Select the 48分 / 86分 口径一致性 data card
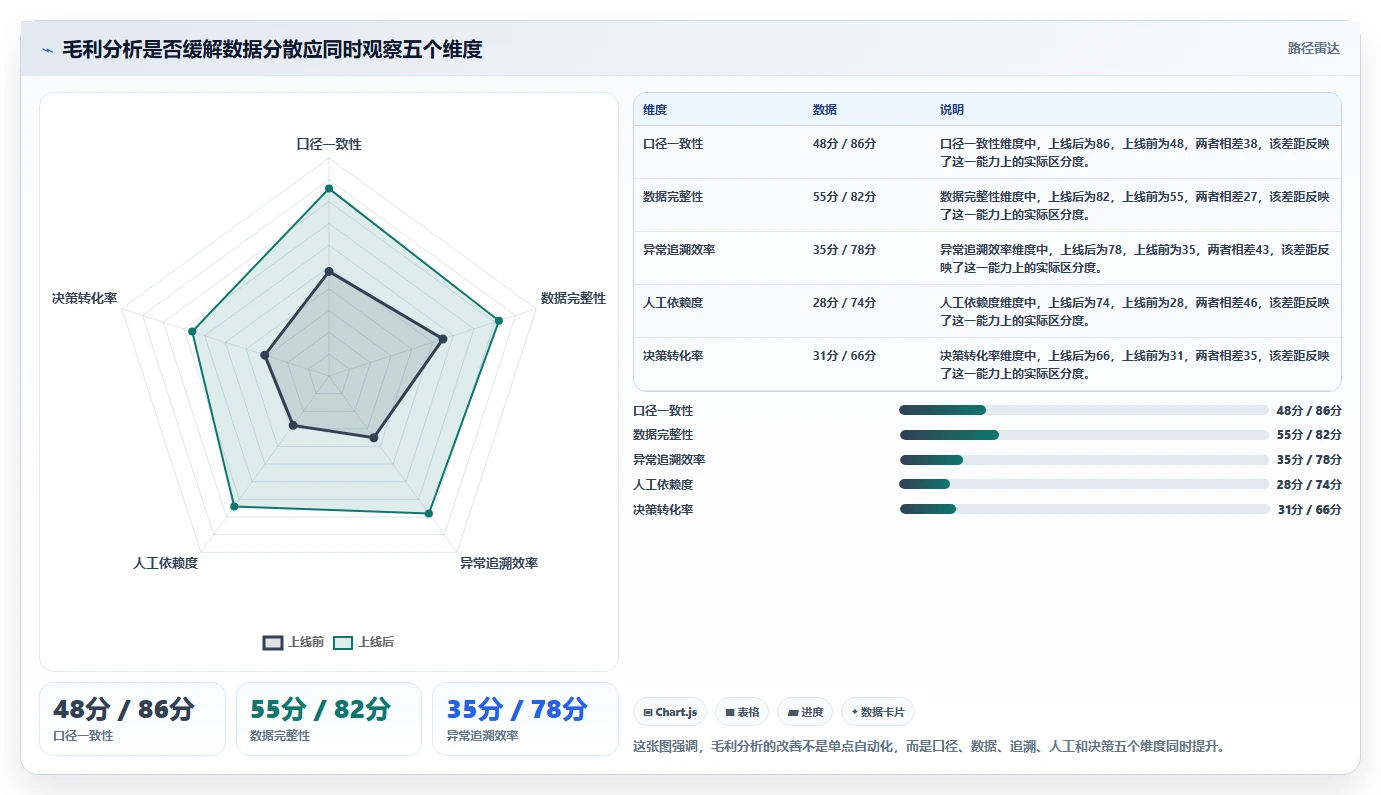This screenshot has height=795, width=1381. 132,718
